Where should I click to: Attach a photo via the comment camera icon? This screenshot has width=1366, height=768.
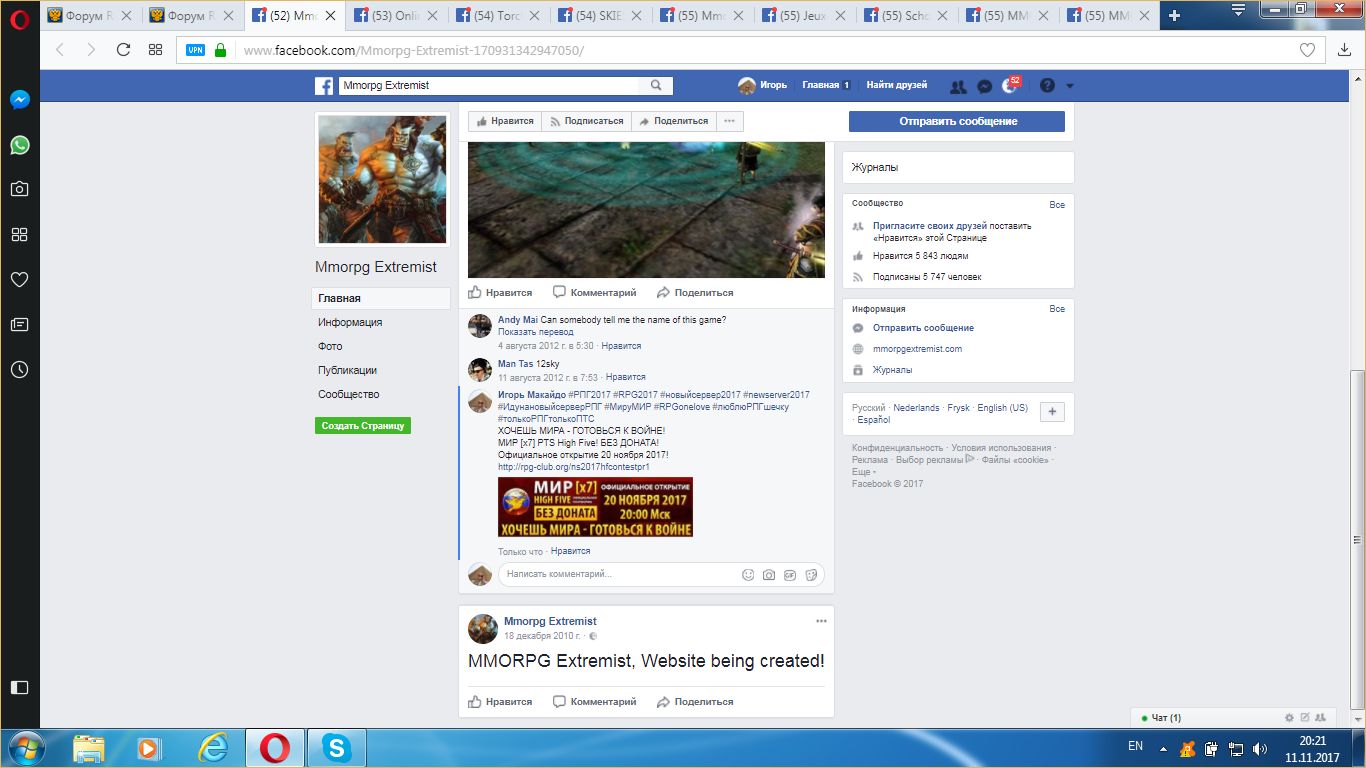(769, 575)
